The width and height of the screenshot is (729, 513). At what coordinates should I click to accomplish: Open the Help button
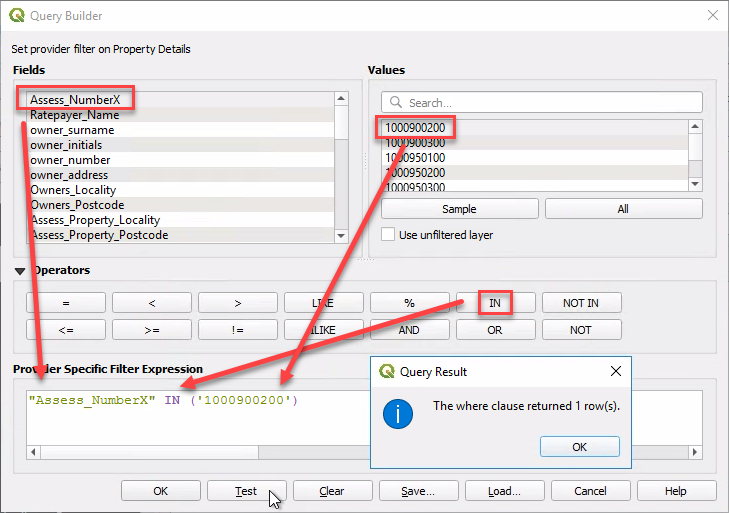point(676,491)
